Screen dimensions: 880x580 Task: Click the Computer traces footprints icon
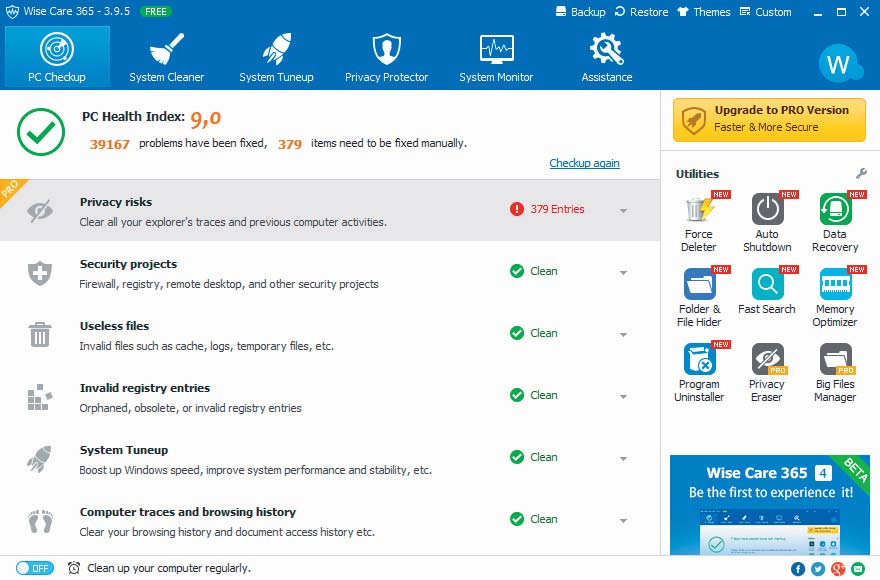40,522
